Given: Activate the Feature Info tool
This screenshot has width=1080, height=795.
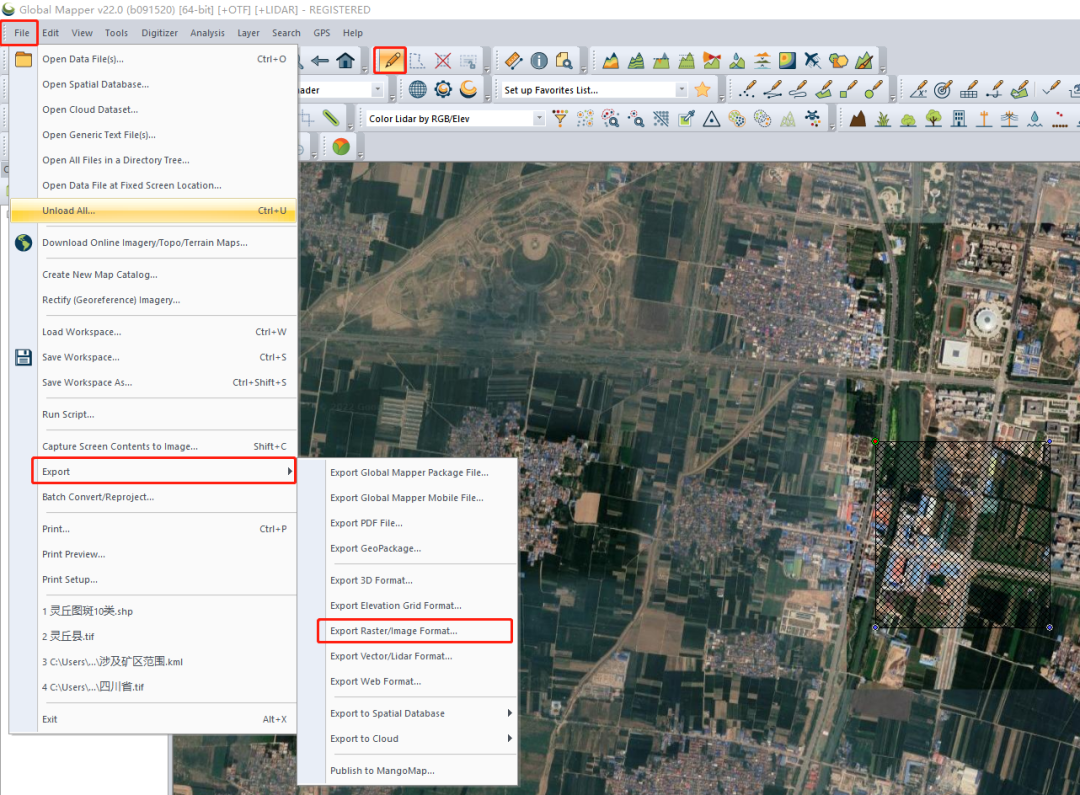Looking at the screenshot, I should coord(539,61).
